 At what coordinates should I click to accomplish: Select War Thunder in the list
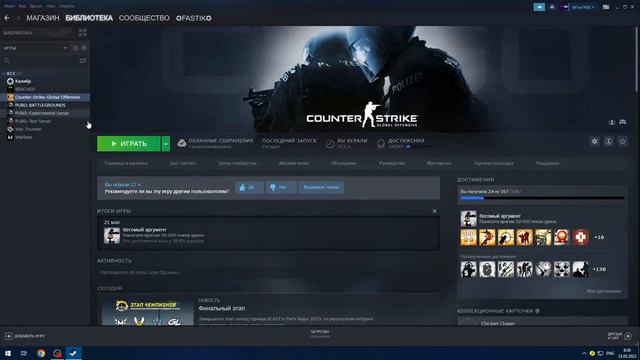click(28, 129)
